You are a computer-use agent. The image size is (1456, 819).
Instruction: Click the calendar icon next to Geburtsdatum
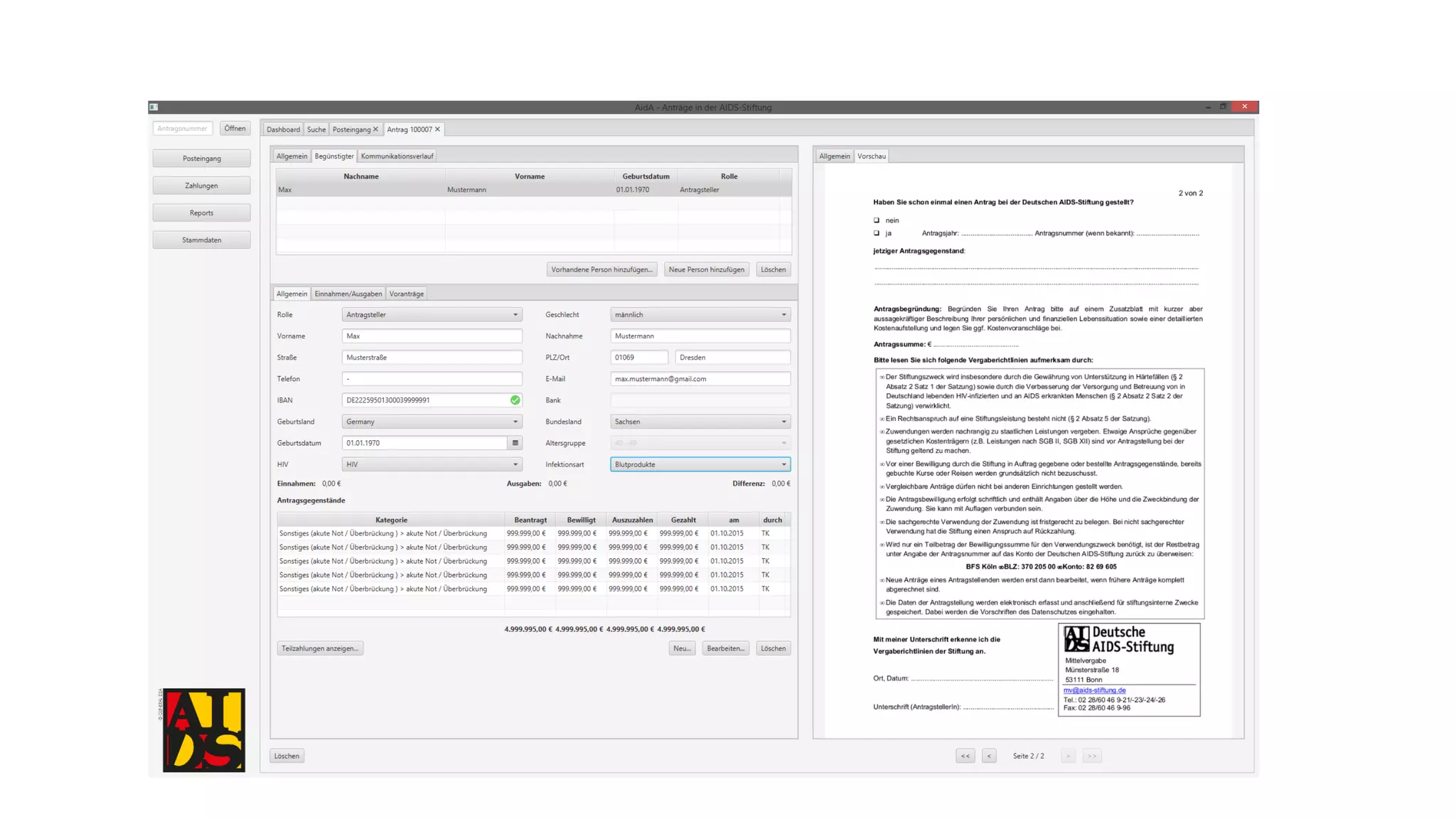pos(515,443)
